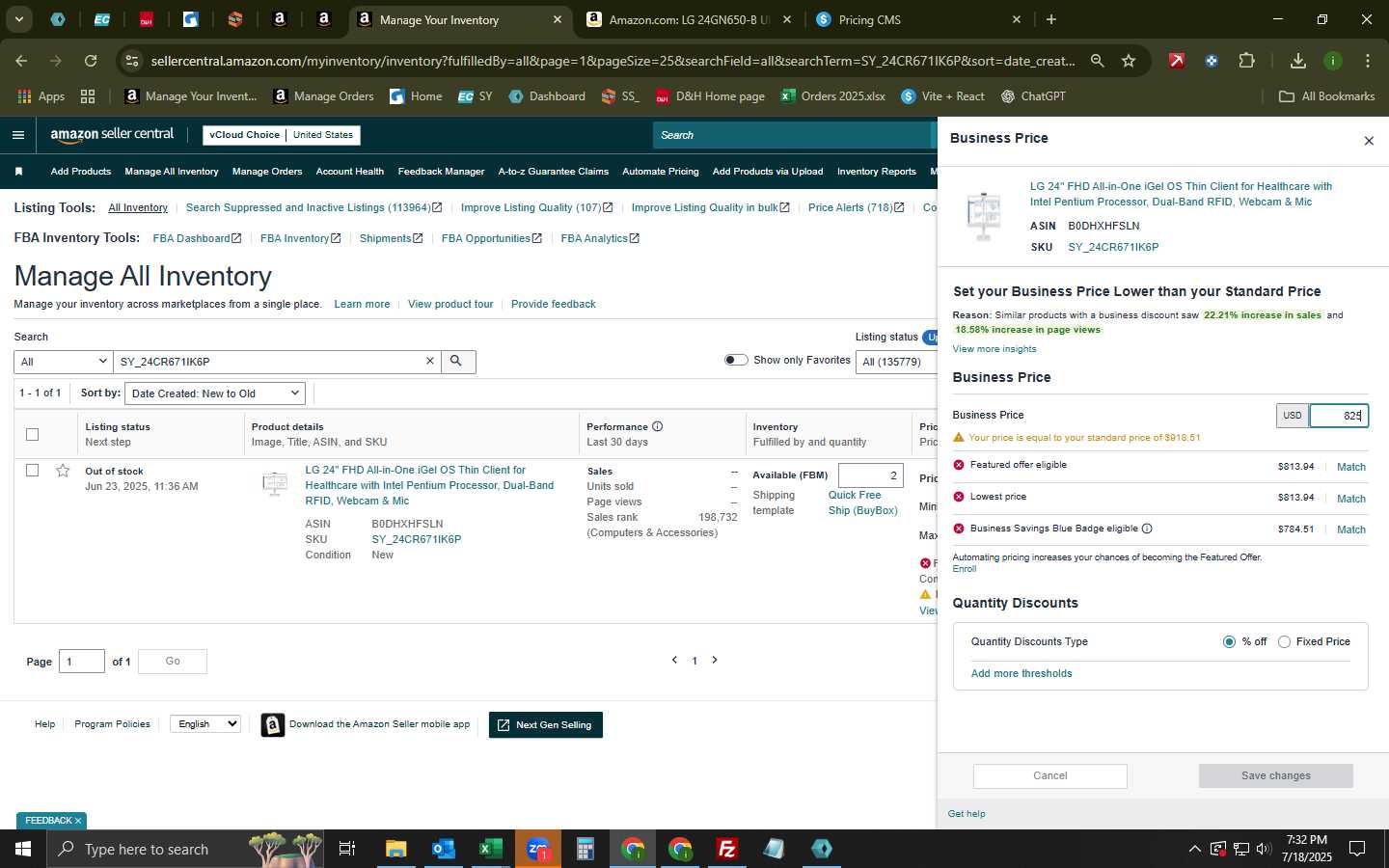This screenshot has width=1389, height=868.
Task: Click the Seller Central top Search box
Action: point(793,135)
